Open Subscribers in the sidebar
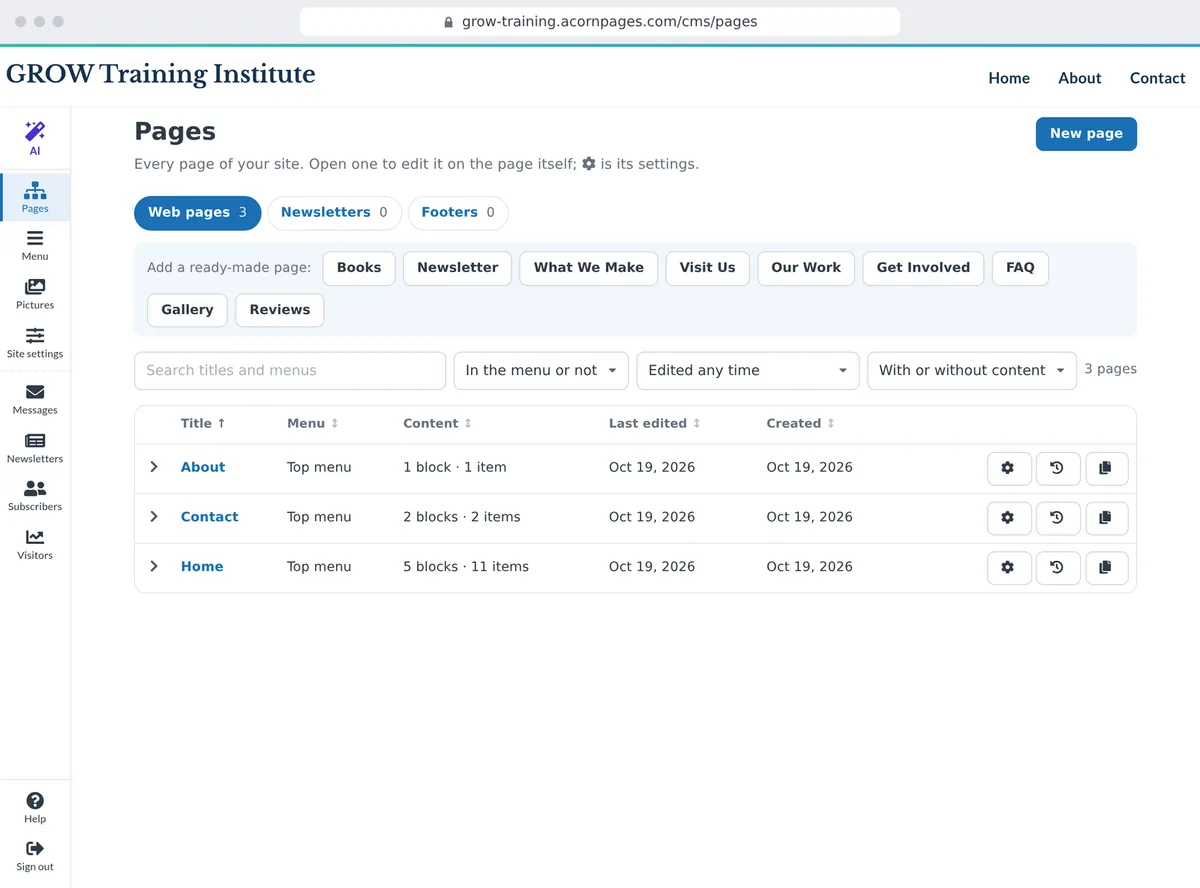This screenshot has width=1200, height=888. 35,496
